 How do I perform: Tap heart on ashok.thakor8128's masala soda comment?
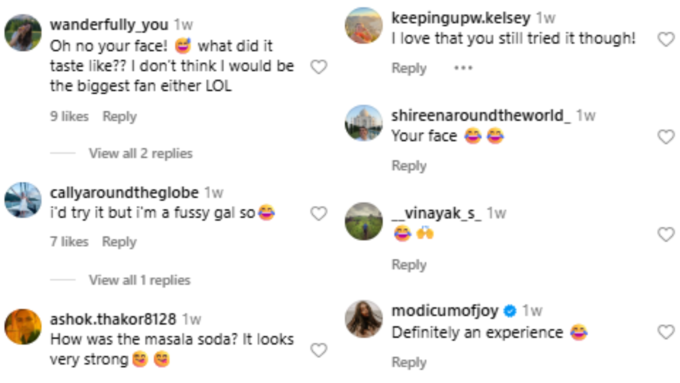319,350
